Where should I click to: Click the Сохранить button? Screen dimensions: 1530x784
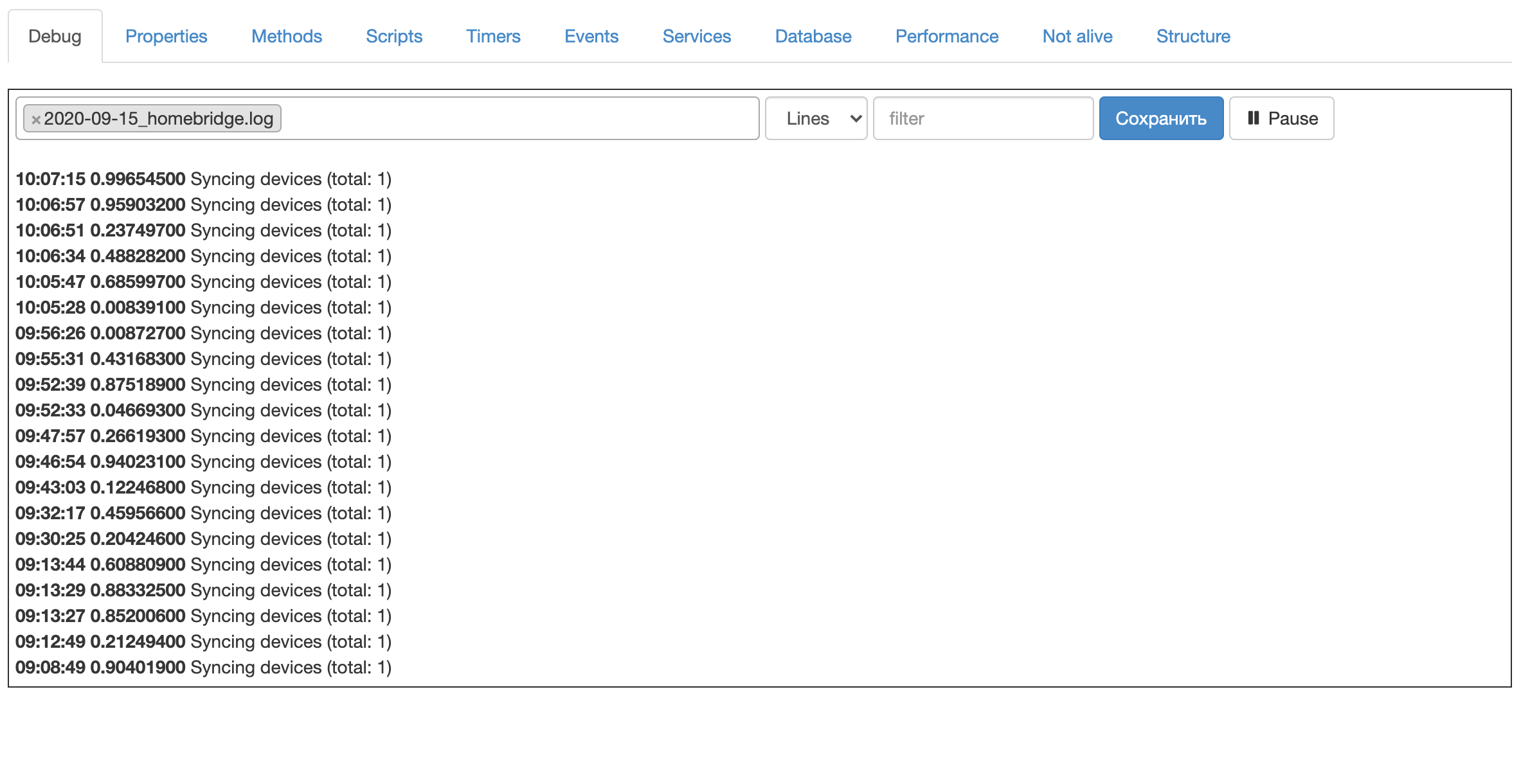[1160, 118]
